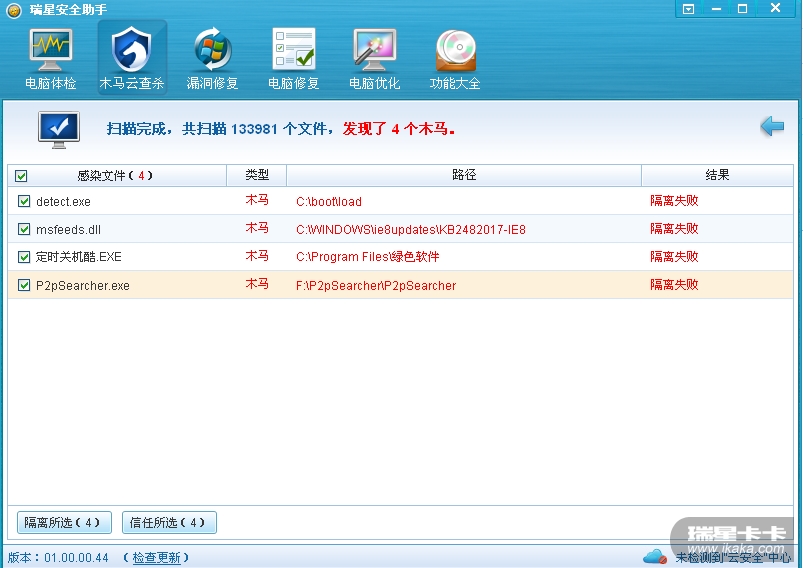This screenshot has height=568, width=803.
Task: Click 隔离失败 result for 定时关机酷.EXE
Action: pos(674,257)
